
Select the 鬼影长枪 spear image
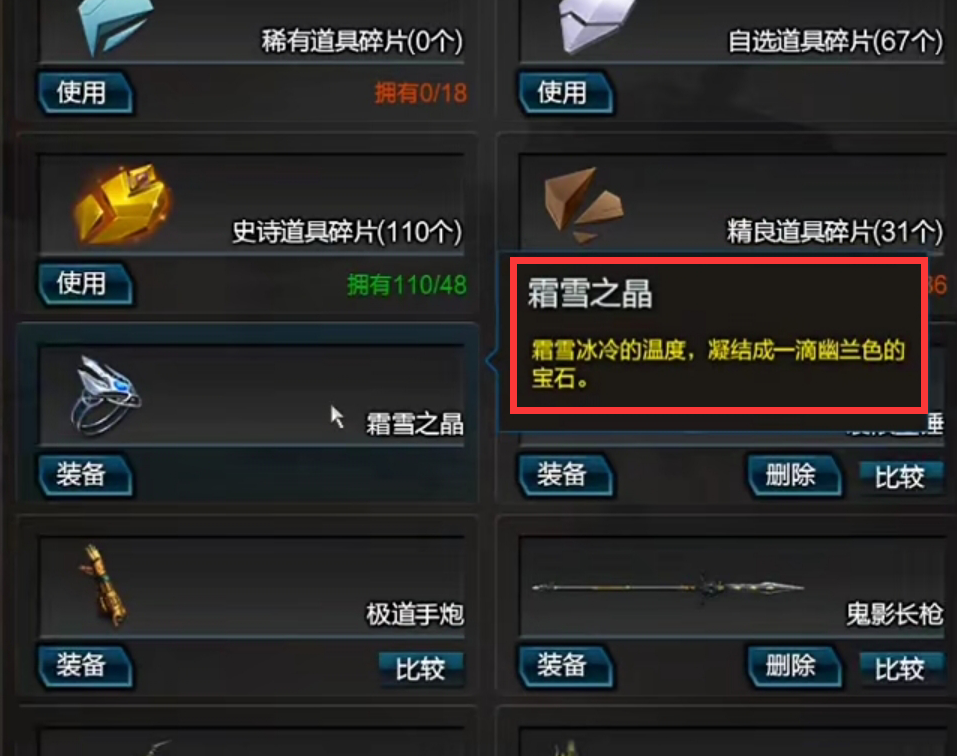tap(668, 588)
